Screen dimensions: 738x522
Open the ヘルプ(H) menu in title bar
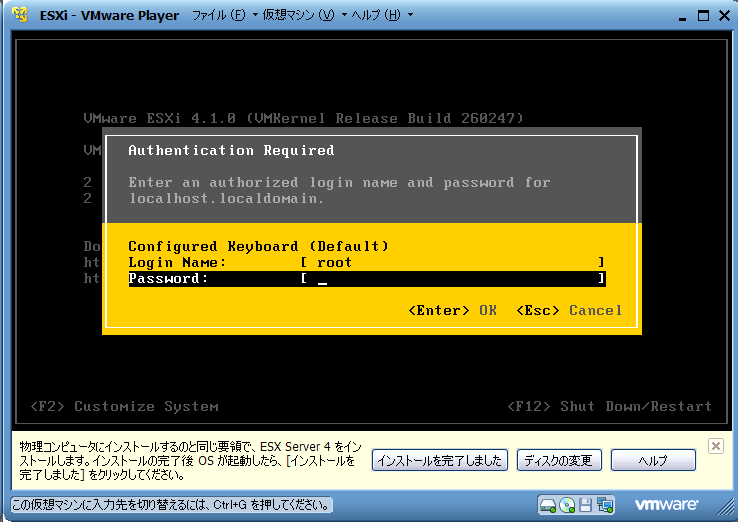tap(382, 15)
